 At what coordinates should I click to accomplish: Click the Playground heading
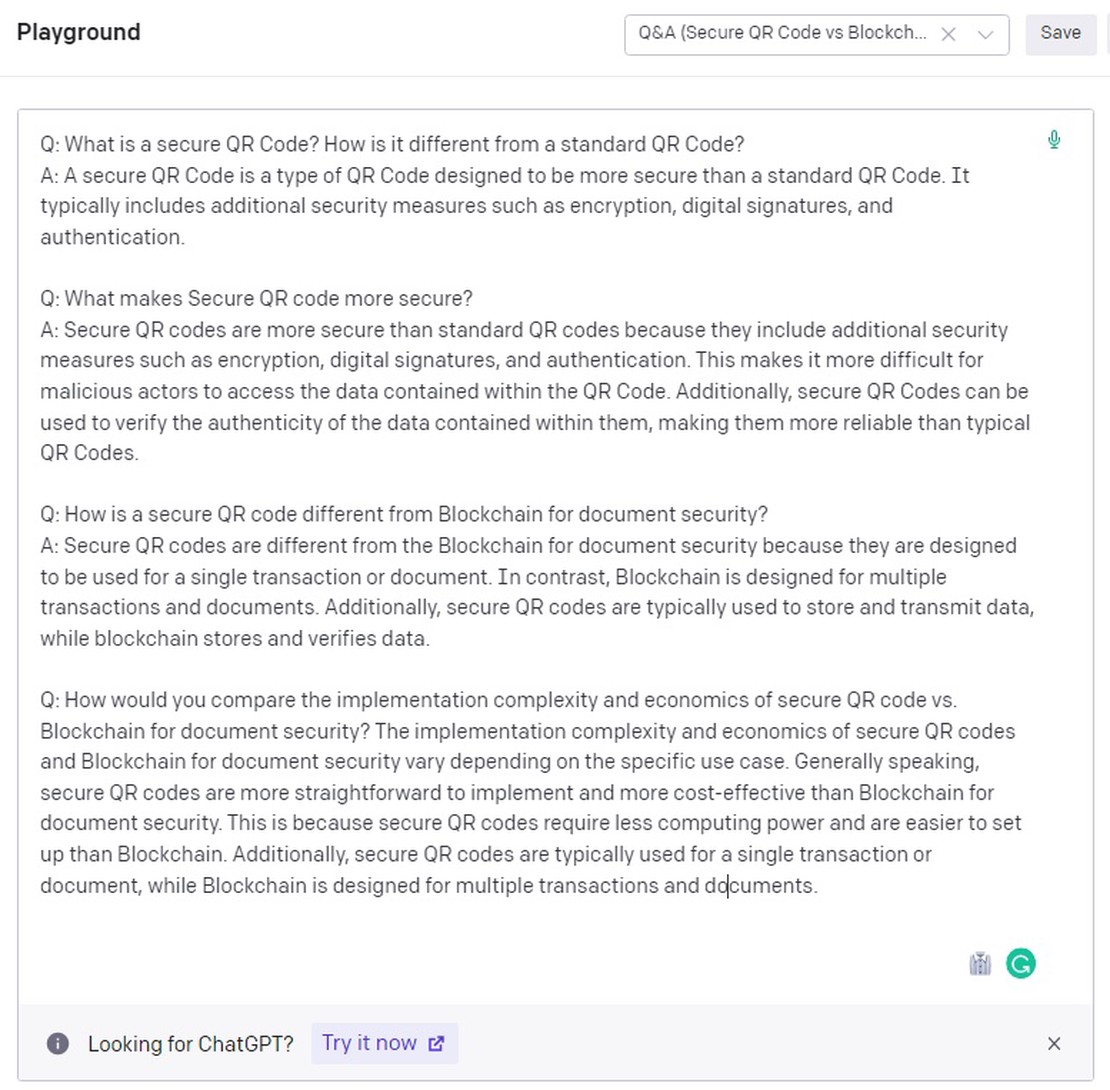(x=78, y=32)
